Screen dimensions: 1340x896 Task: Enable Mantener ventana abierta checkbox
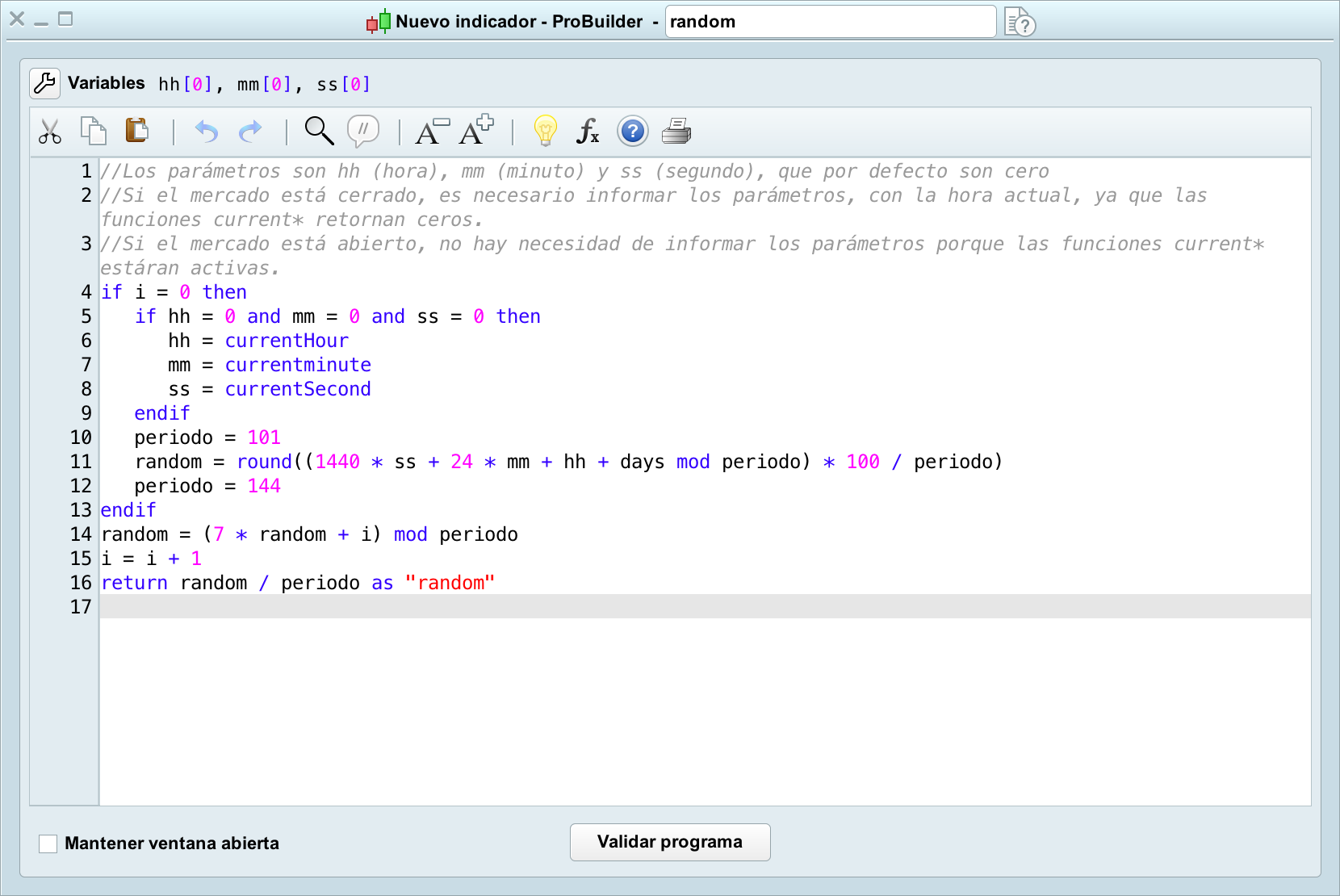tap(48, 844)
